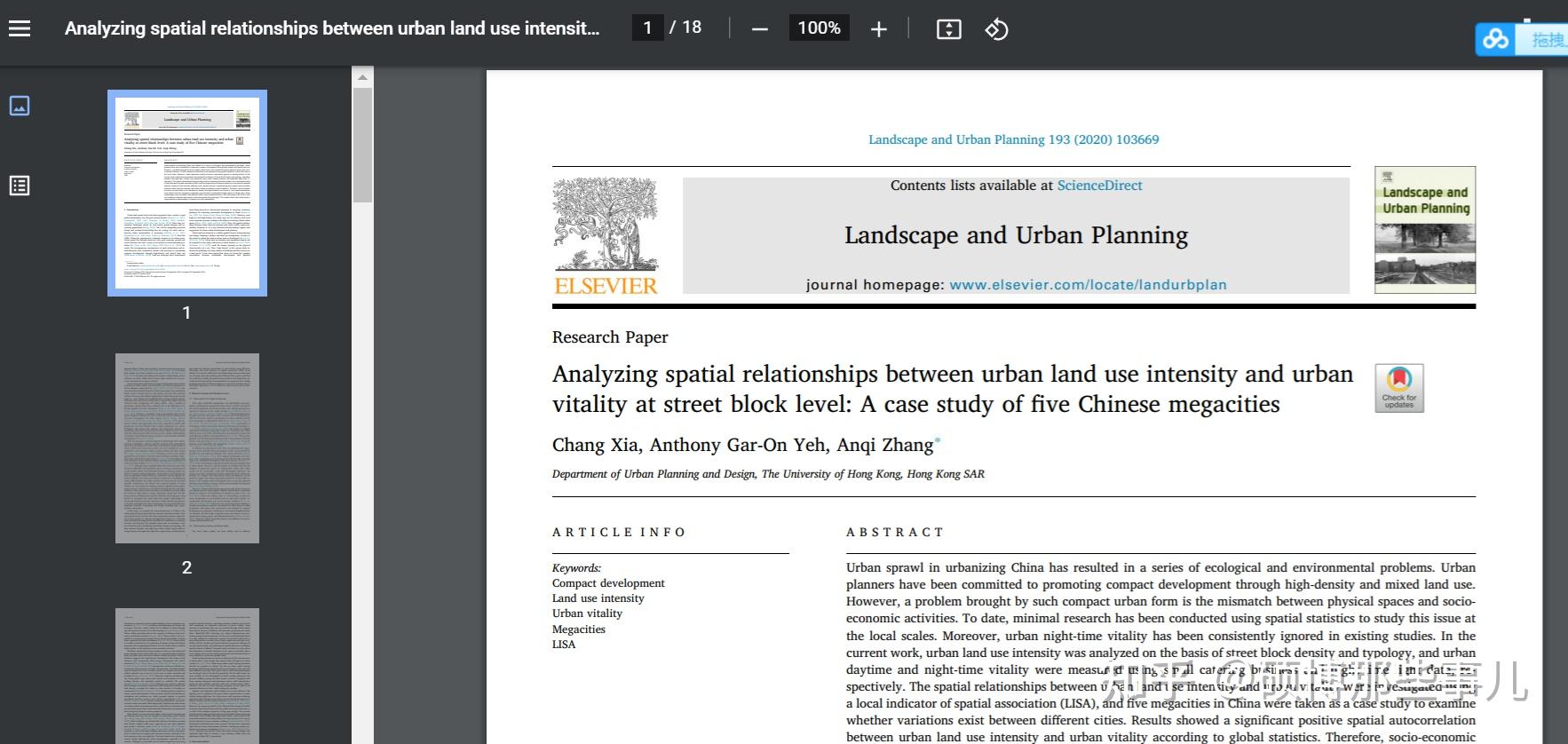
Task: Click the 'Research Paper' label
Action: 610,337
